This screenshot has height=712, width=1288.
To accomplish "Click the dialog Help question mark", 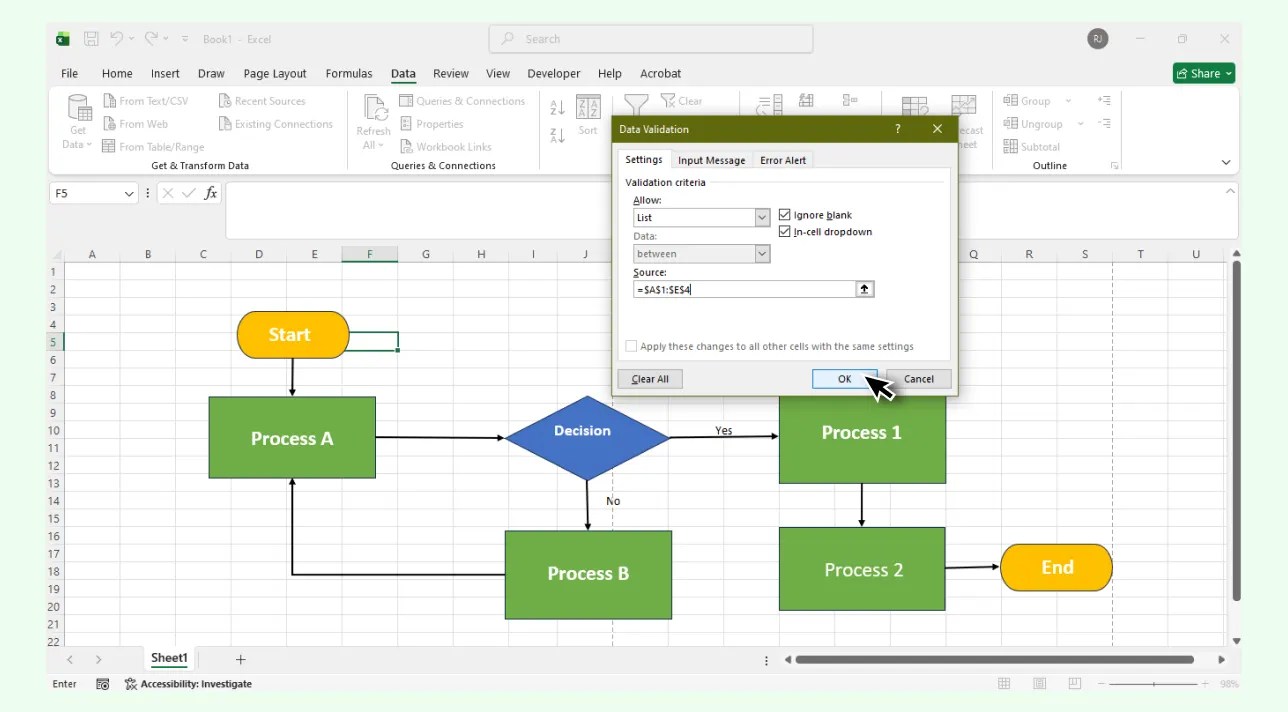I will point(898,129).
